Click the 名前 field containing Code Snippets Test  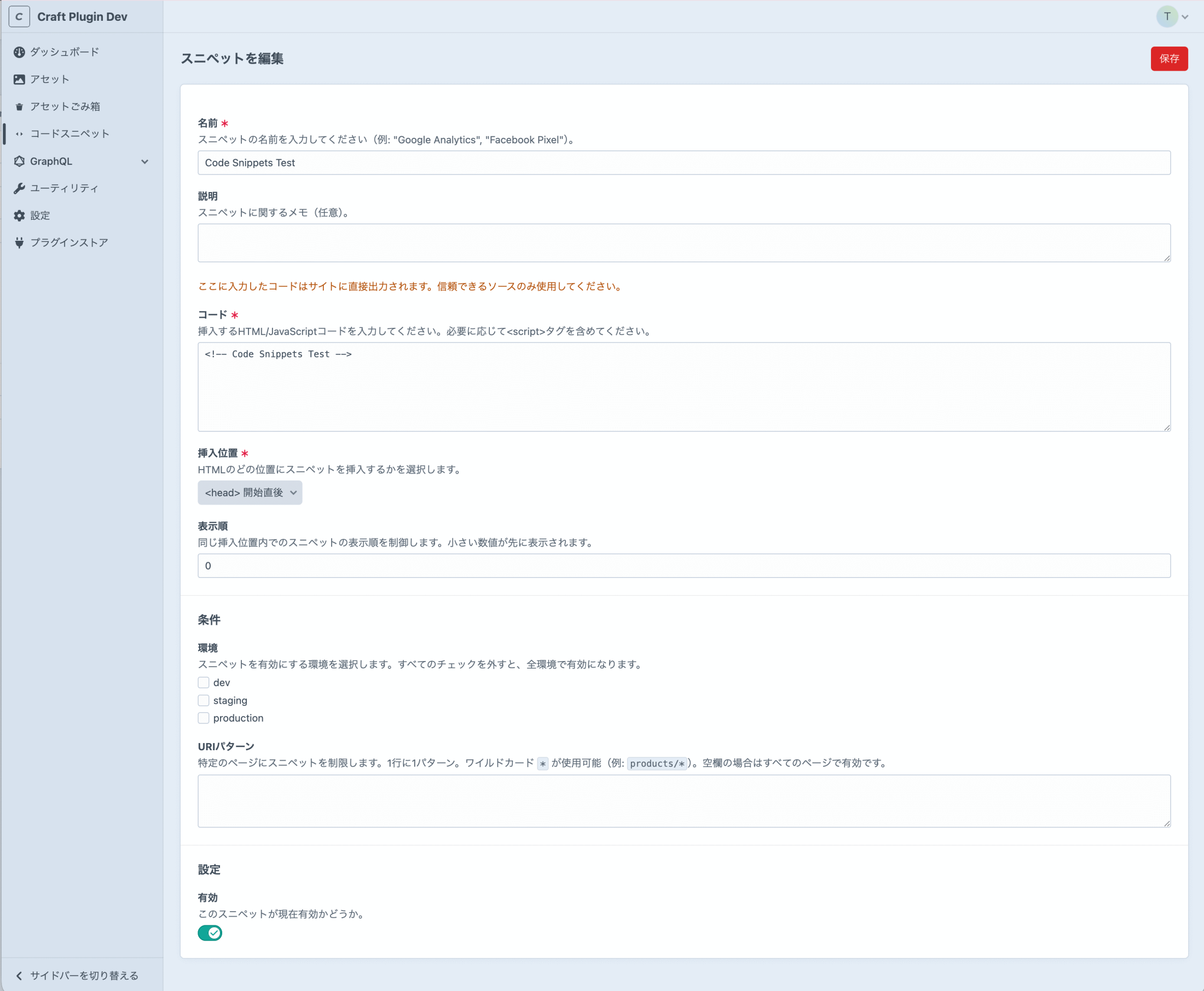click(x=684, y=163)
